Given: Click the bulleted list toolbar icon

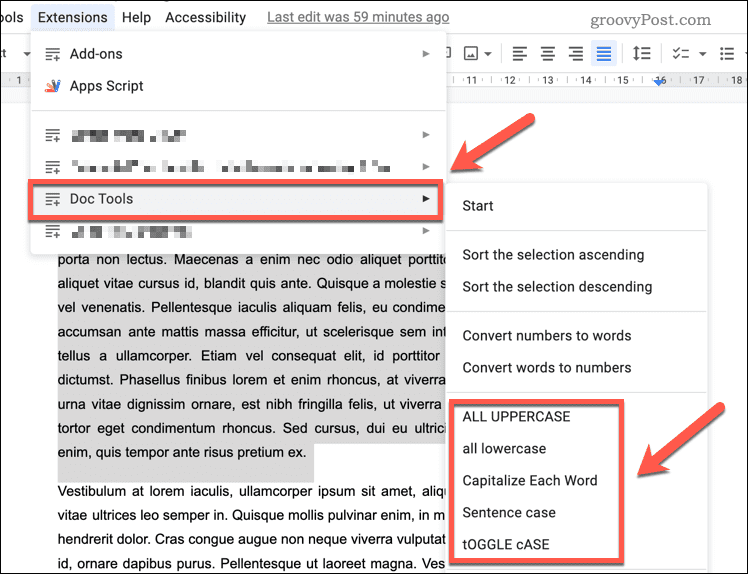Looking at the screenshot, I should point(727,53).
